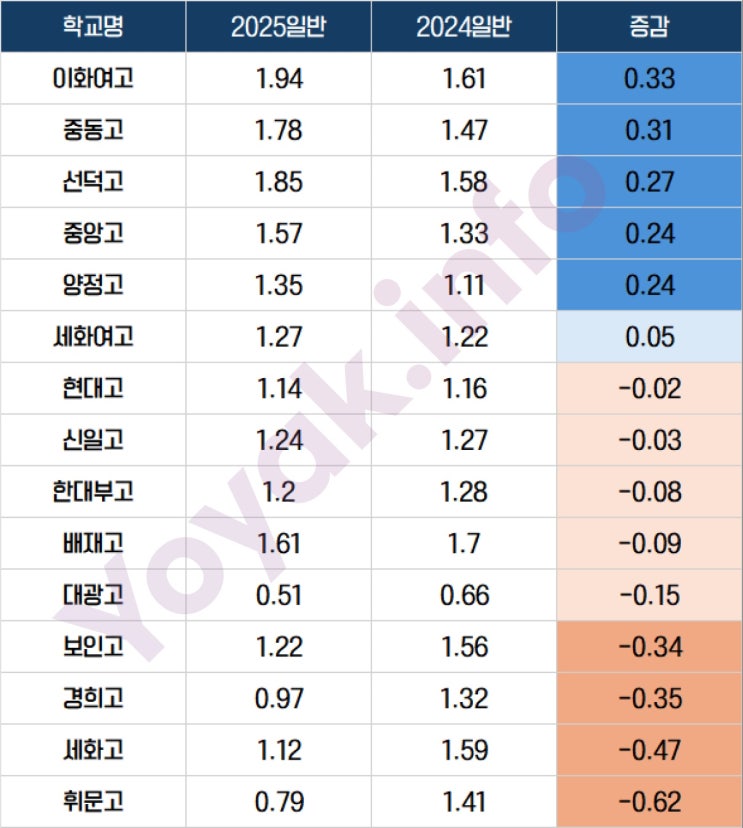Click the -0.02 cell for 현대고
Screen dimensions: 743x828
[x=649, y=389]
